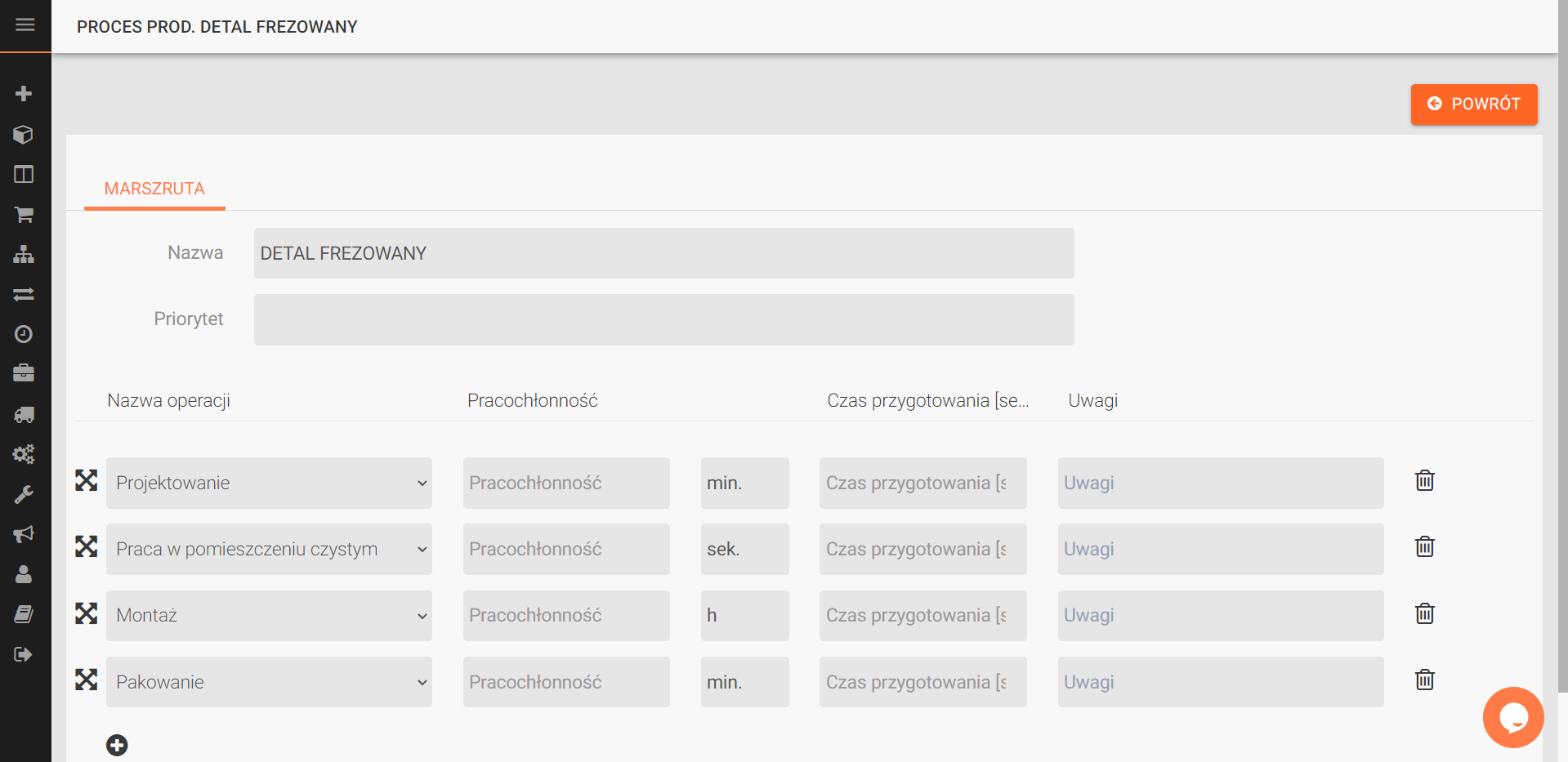The width and height of the screenshot is (1568, 762).
Task: Open the Pakowanie operation dropdown
Action: [x=269, y=682]
